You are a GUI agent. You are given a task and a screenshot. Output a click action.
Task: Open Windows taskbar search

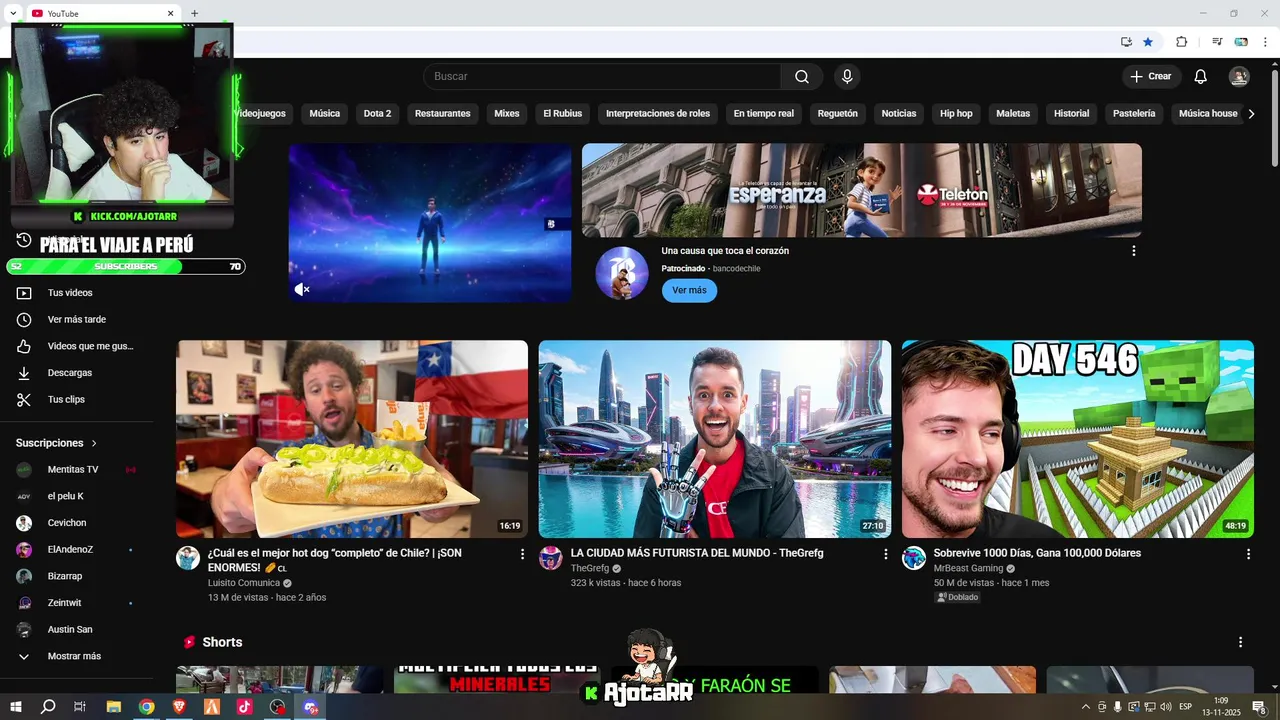tap(47, 707)
